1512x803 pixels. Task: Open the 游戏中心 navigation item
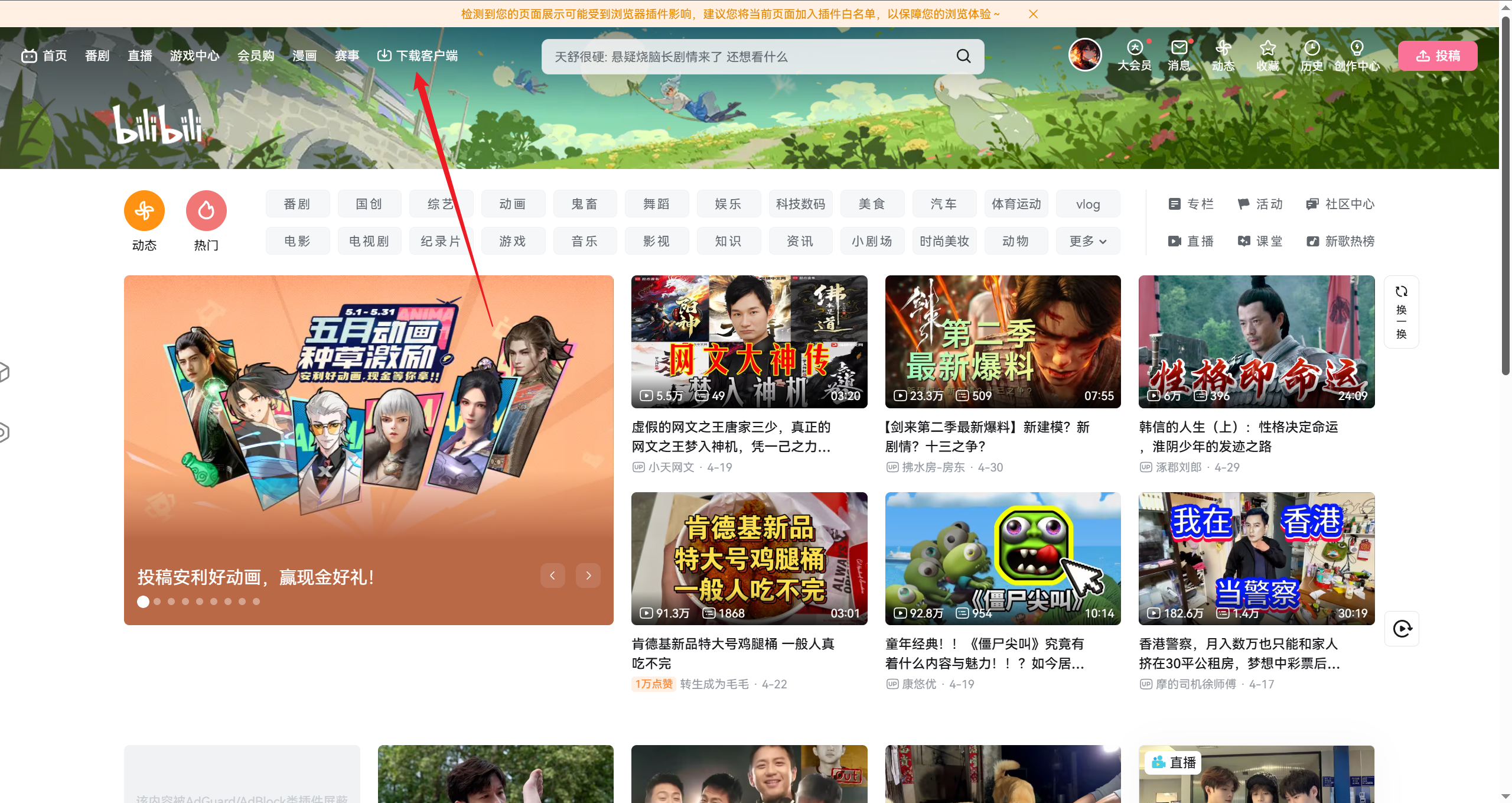click(x=194, y=56)
